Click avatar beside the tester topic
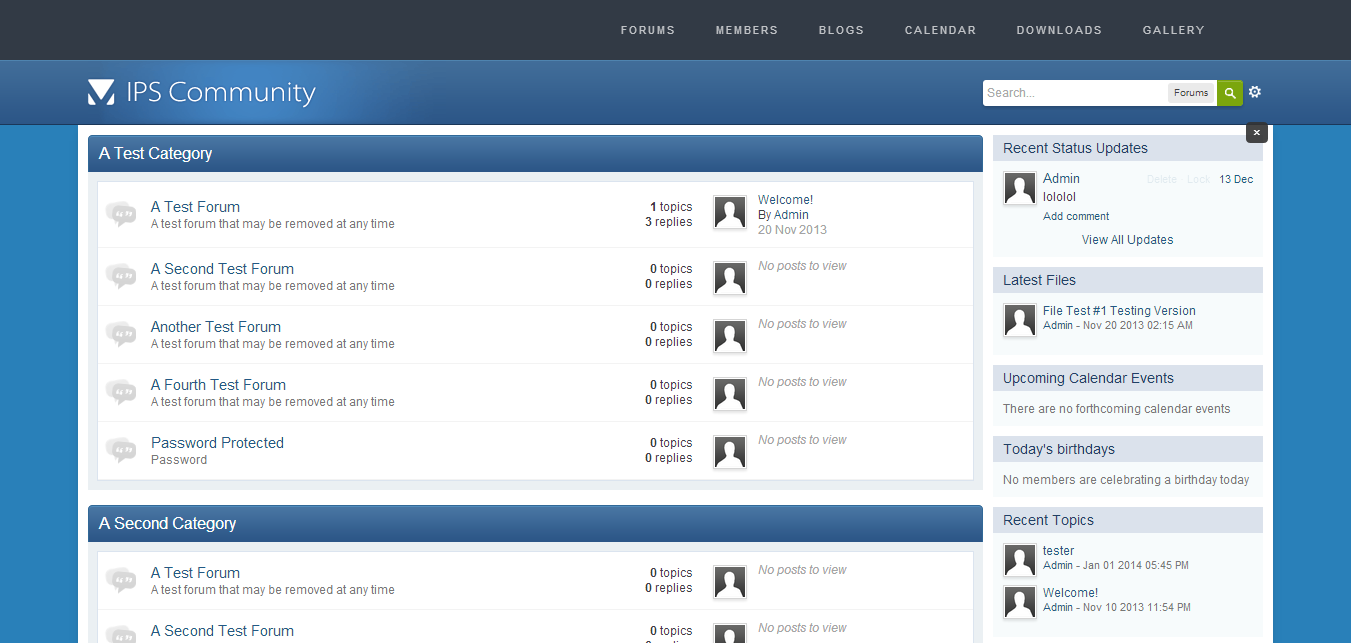Screen dimensions: 1351x643 coord(1020,560)
